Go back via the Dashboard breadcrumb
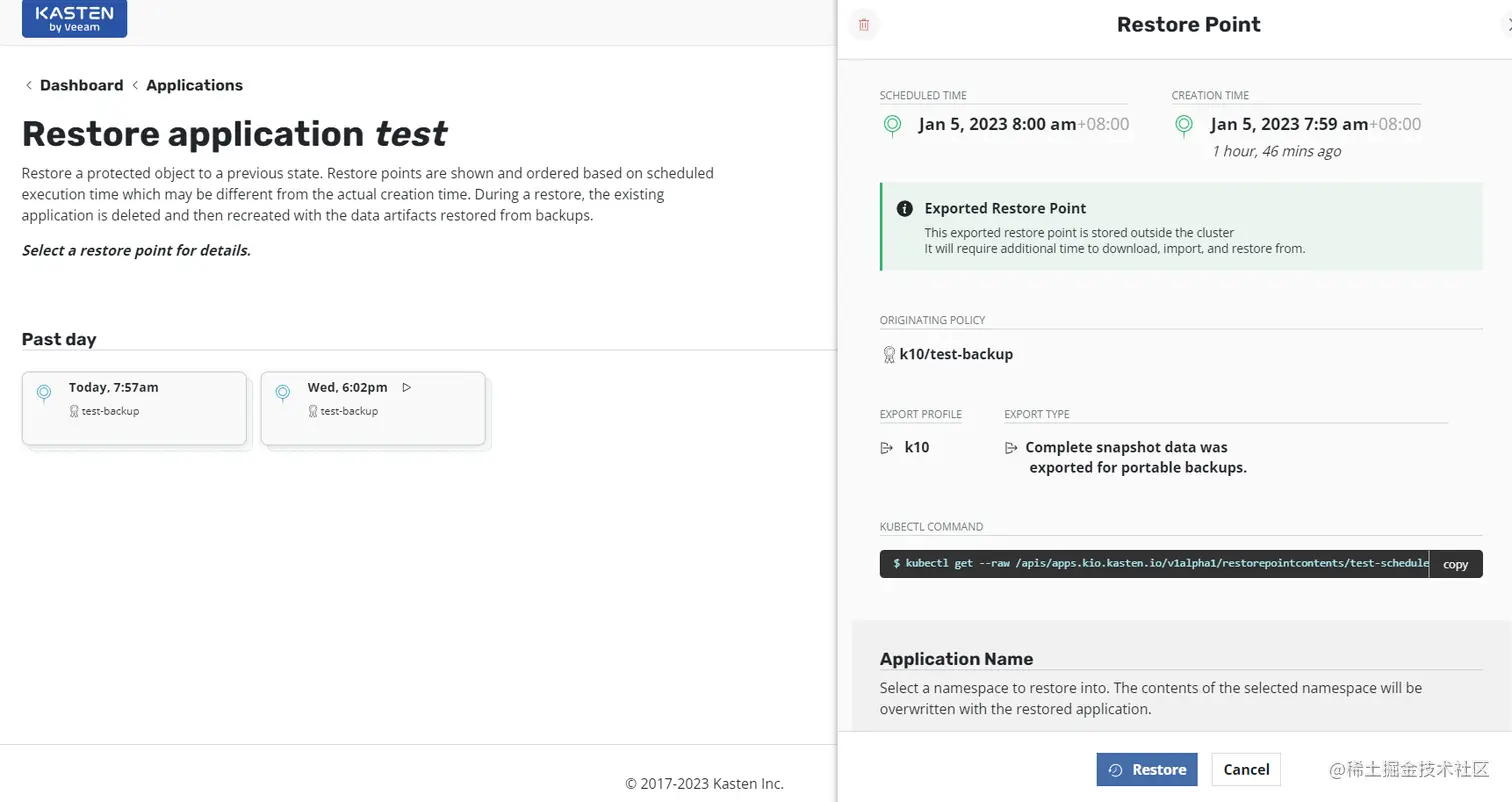Image resolution: width=1512 pixels, height=802 pixels. [x=82, y=85]
